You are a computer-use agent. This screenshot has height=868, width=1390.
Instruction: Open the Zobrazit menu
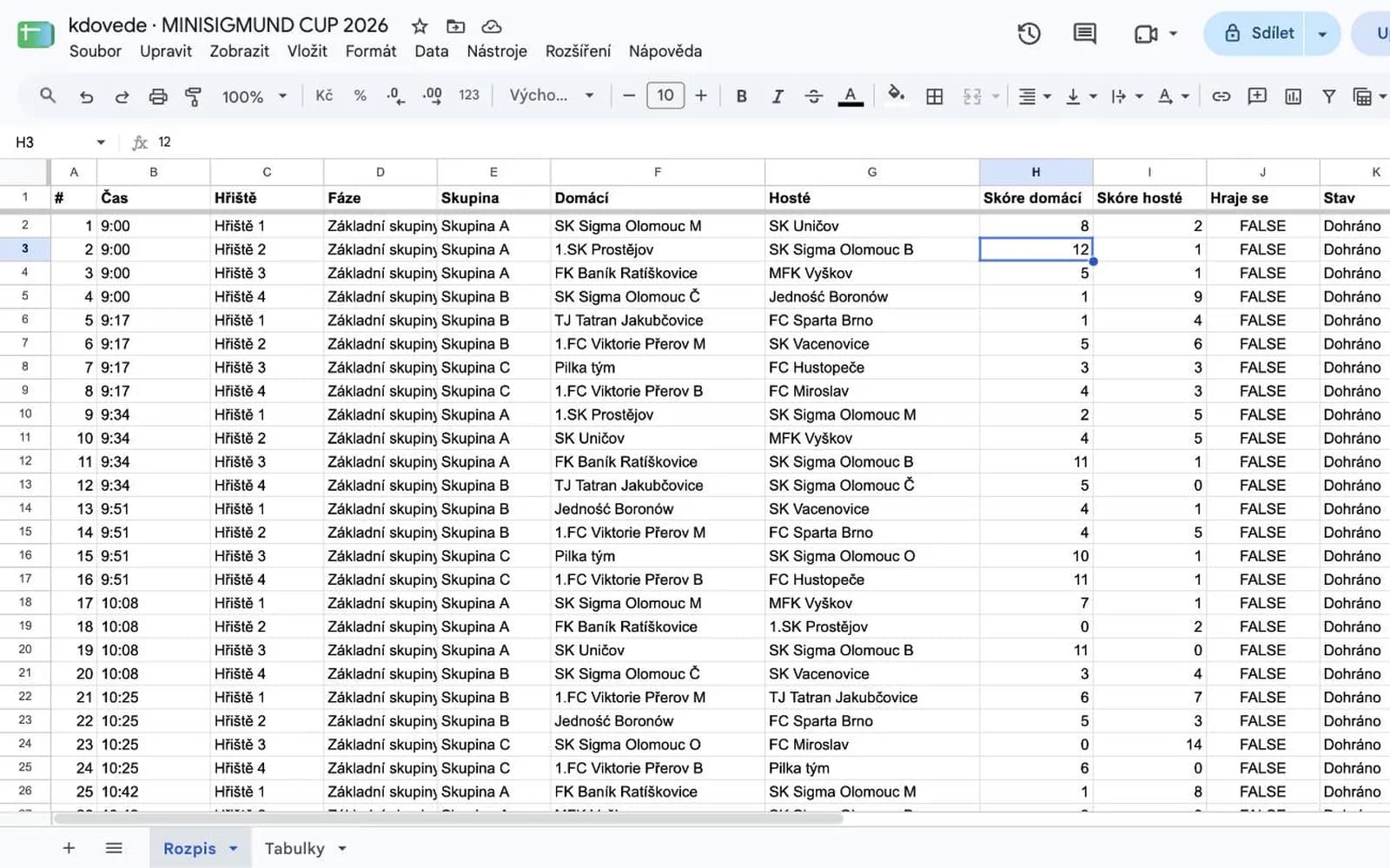239,51
